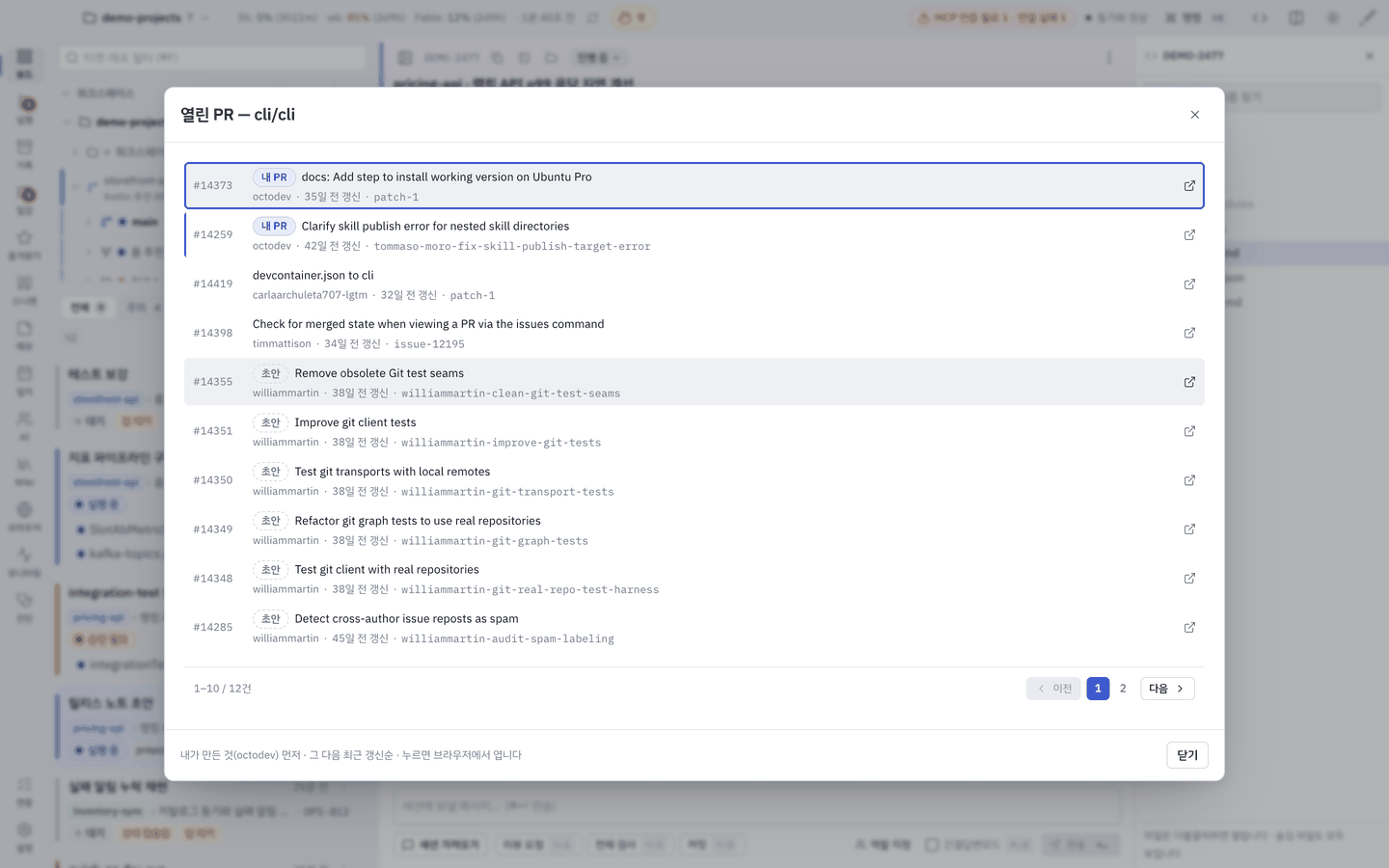Open PR #14285 with its external-link icon
The image size is (1389, 868).
(x=1189, y=628)
